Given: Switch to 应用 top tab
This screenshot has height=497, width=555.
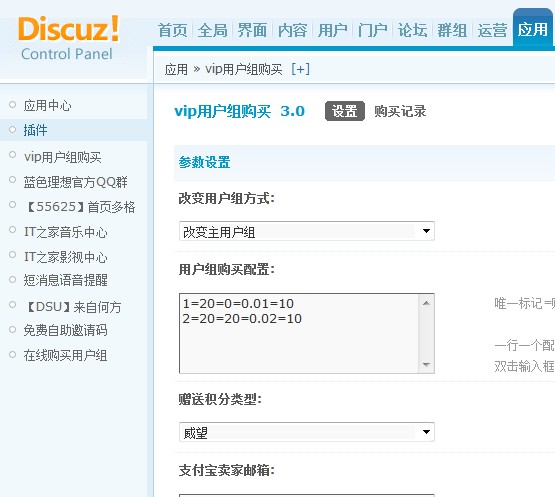Looking at the screenshot, I should pos(532,30).
